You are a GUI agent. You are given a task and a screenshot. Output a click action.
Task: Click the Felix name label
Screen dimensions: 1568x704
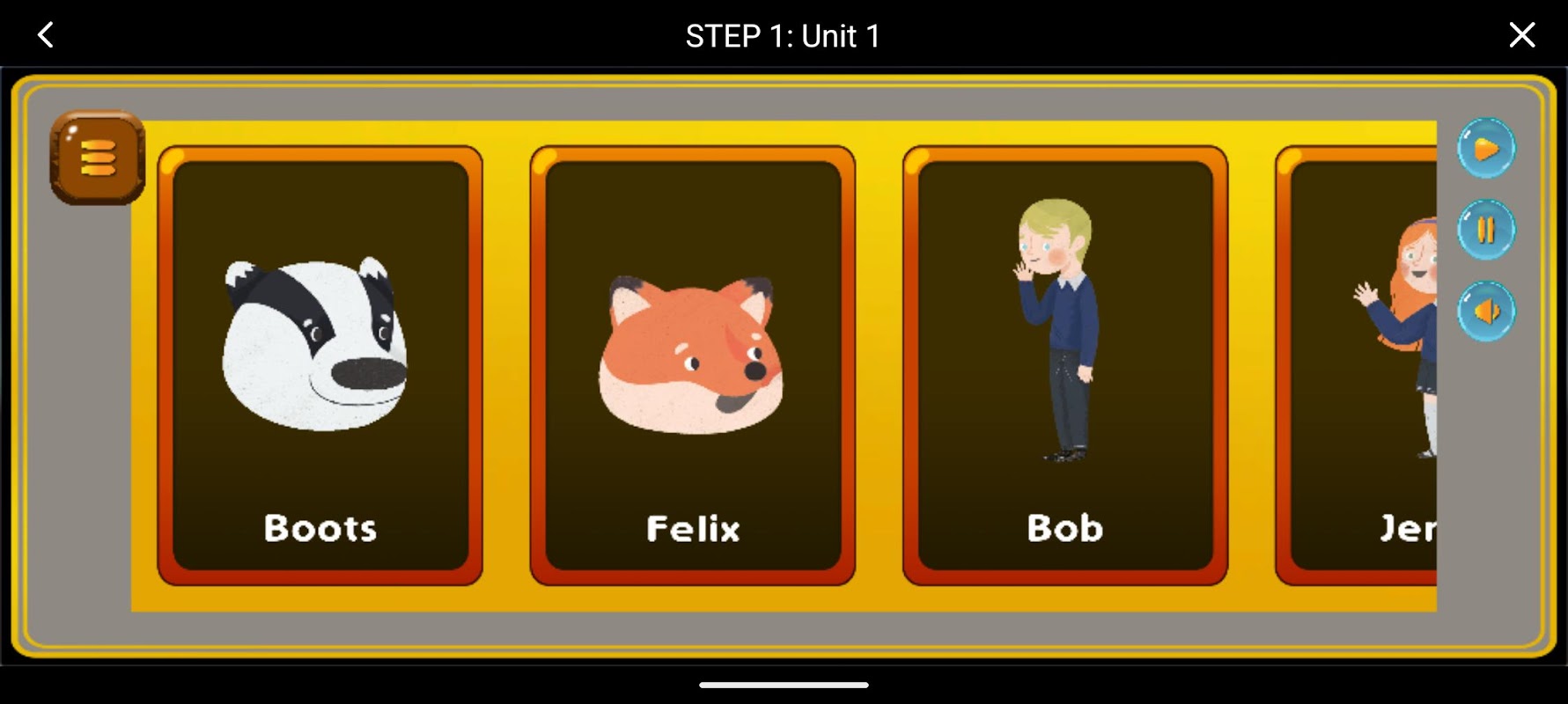point(693,528)
